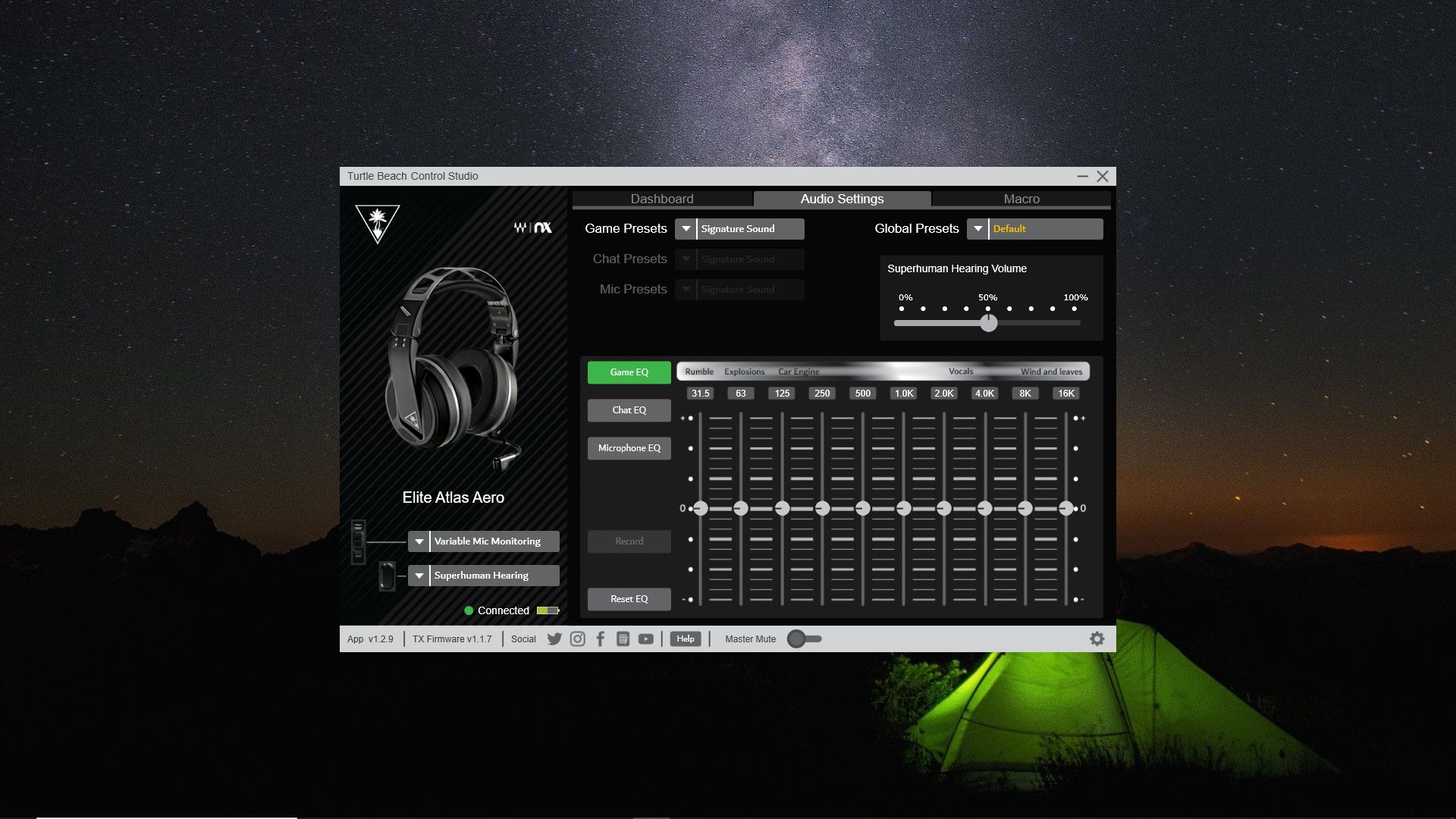Toggle Master Mute
This screenshot has height=819, width=1456.
(804, 639)
